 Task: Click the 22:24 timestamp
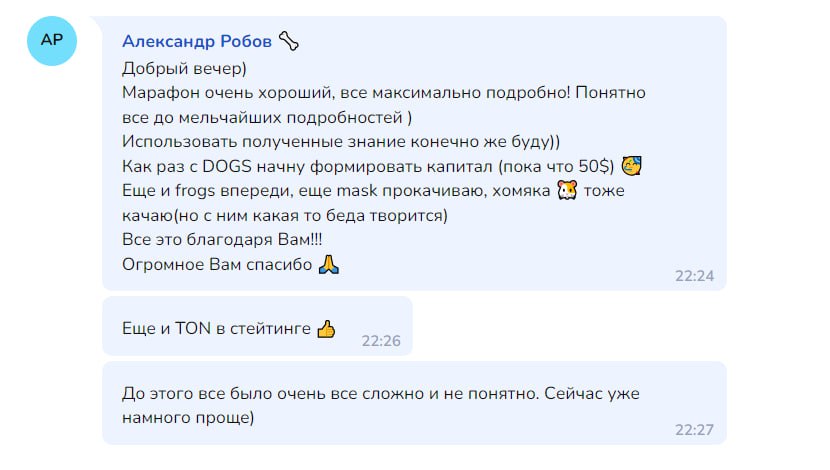694,276
